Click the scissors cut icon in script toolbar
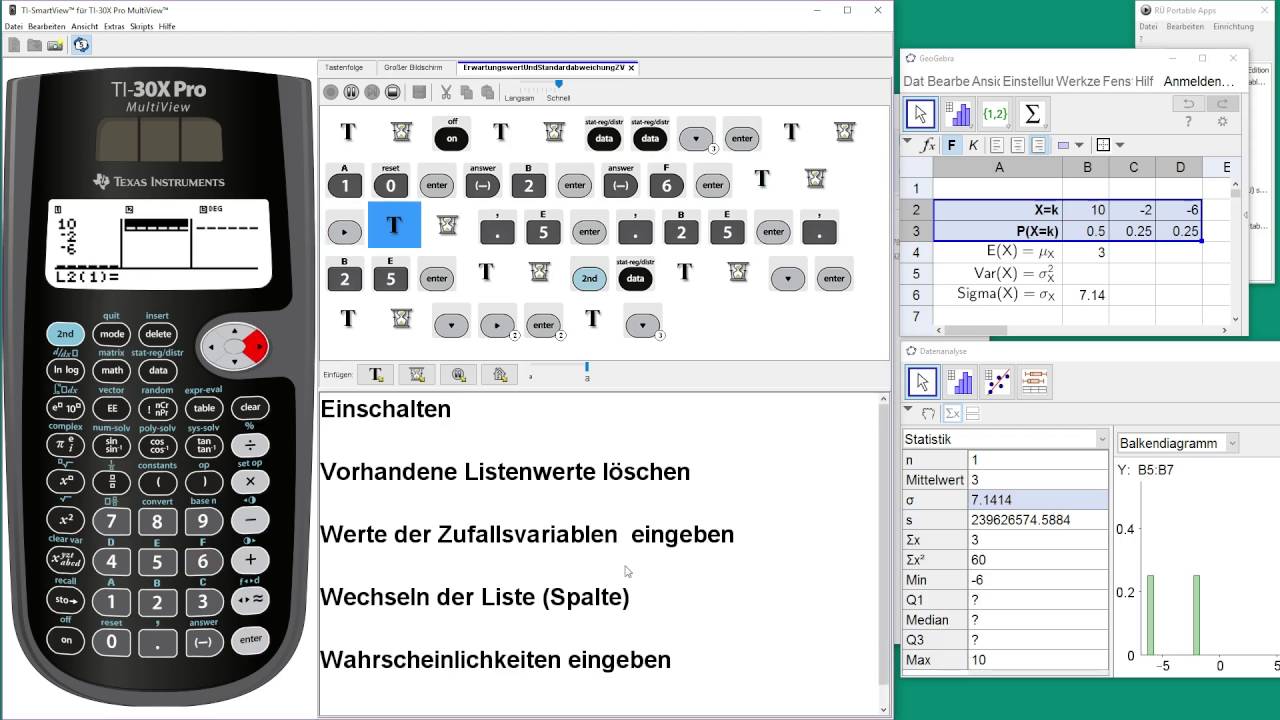 click(446, 92)
